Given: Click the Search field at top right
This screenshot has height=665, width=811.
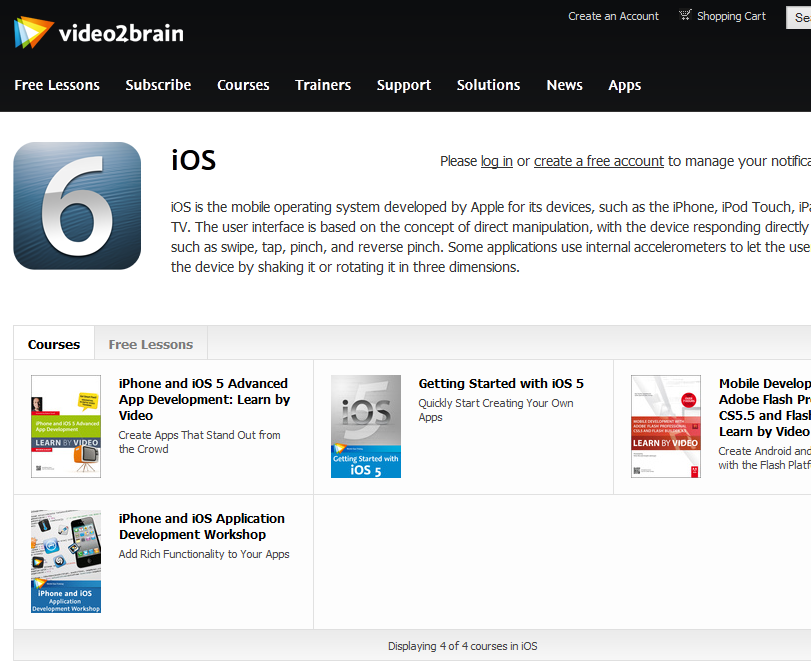Looking at the screenshot, I should (x=799, y=18).
